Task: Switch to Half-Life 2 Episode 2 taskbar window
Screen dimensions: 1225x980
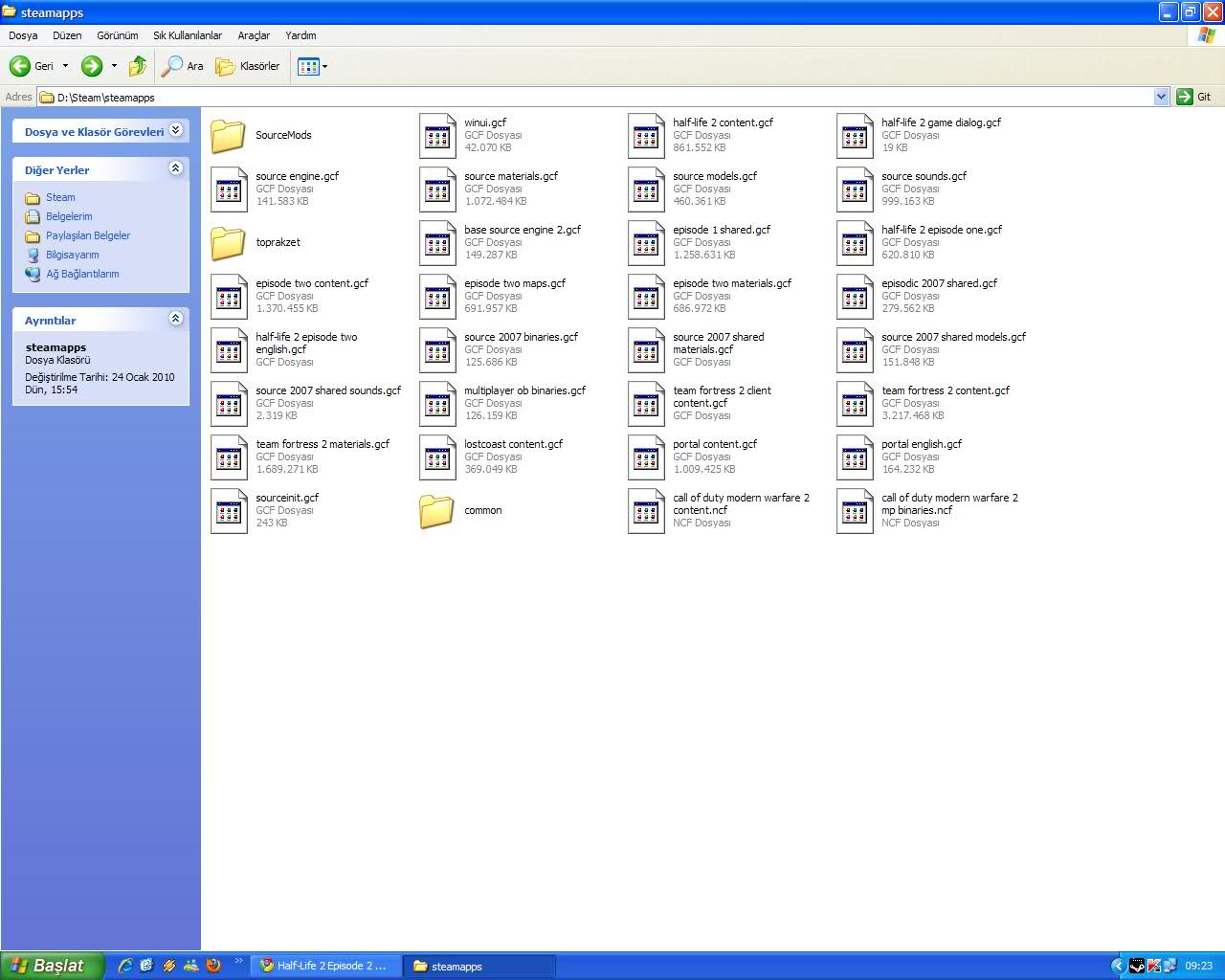Action: (x=325, y=966)
